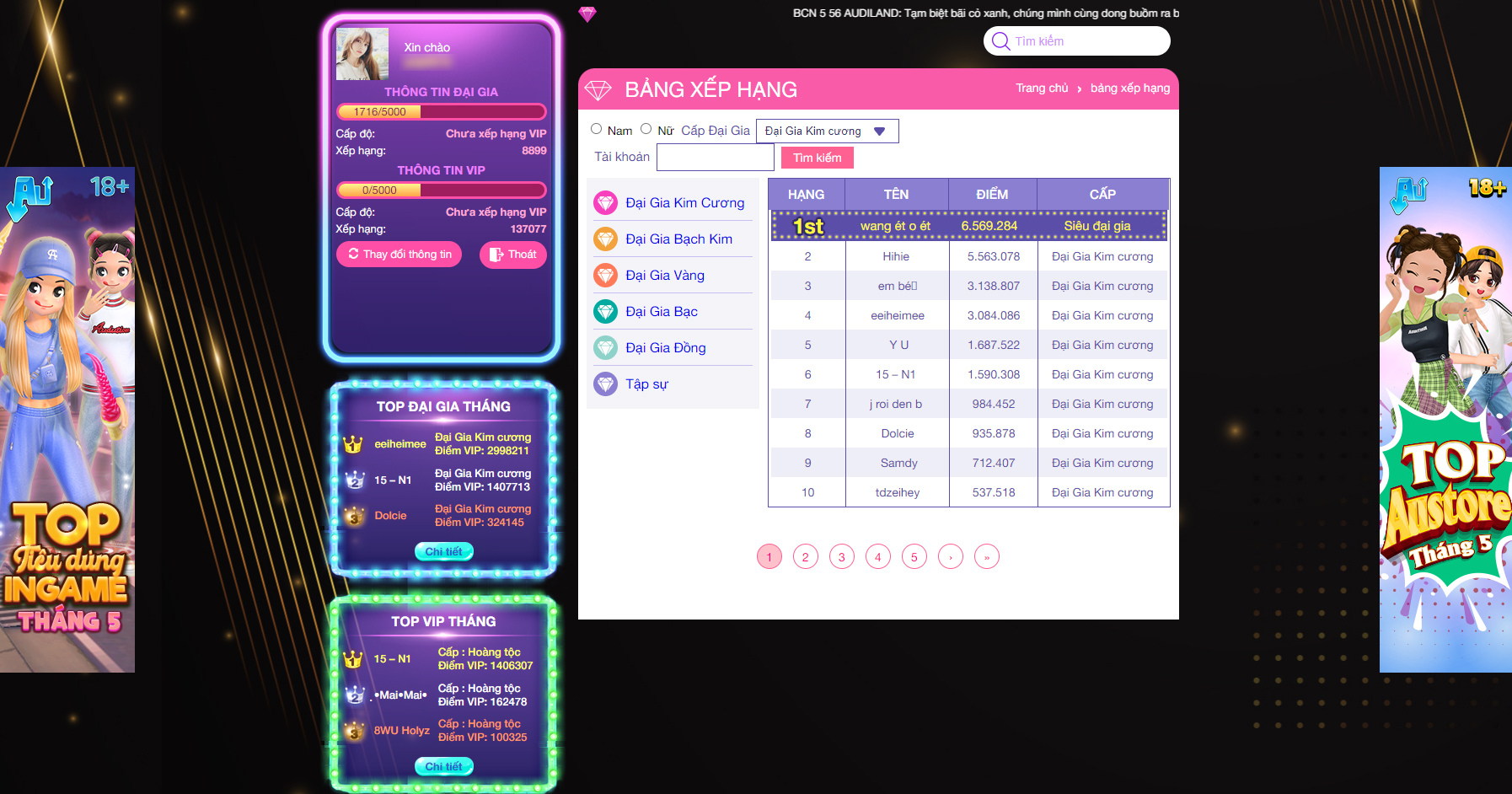Click the search magnifier icon
The height and width of the screenshot is (794, 1512).
coord(1000,41)
